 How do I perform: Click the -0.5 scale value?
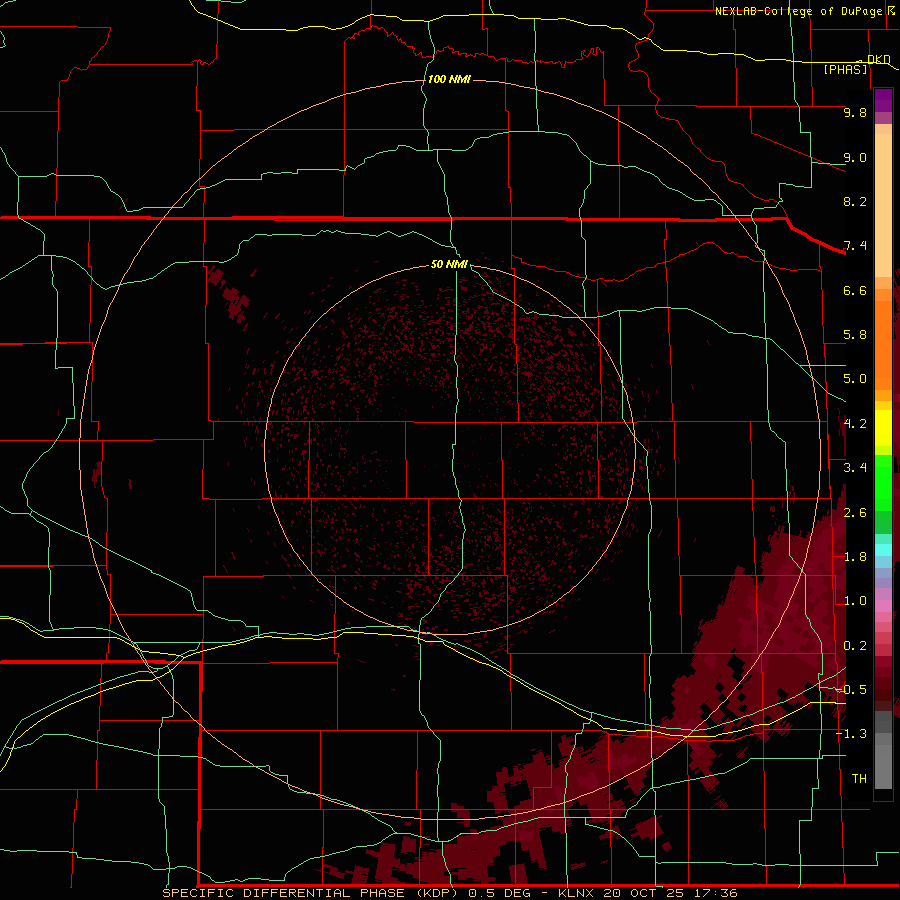(x=851, y=690)
